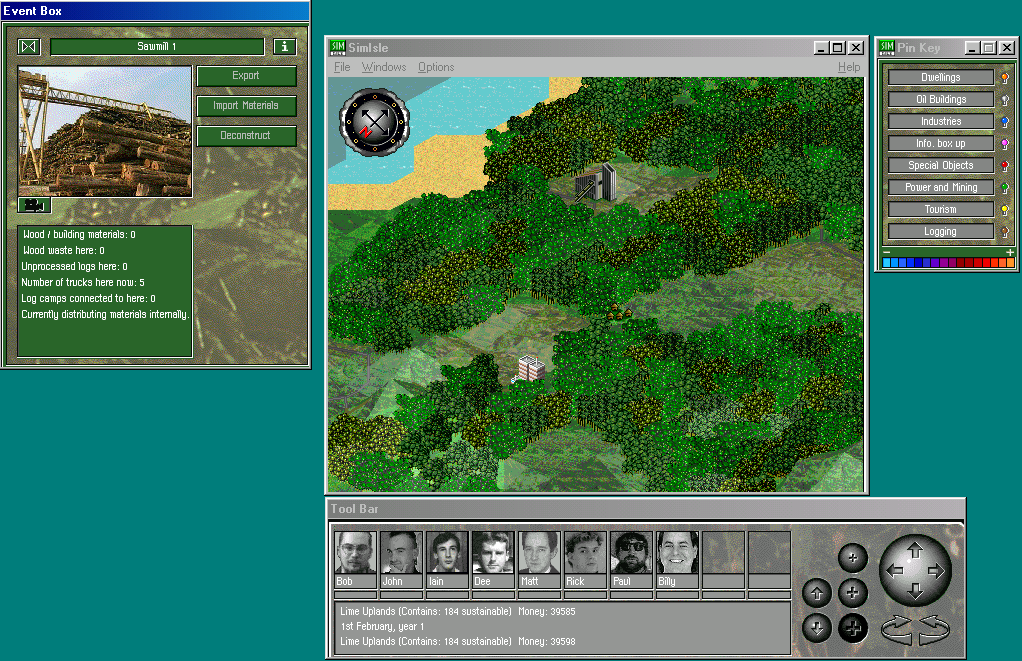Image resolution: width=1022 pixels, height=661 pixels.
Task: Click the sawmill log pile photo
Action: point(105,131)
